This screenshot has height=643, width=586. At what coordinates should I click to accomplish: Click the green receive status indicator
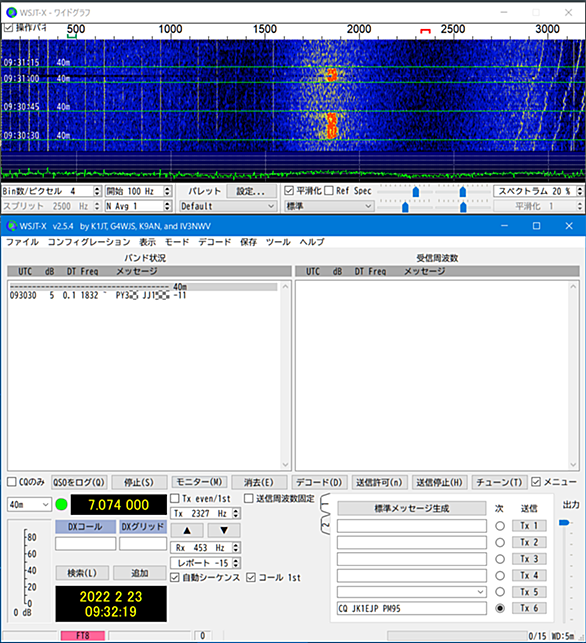coord(62,504)
